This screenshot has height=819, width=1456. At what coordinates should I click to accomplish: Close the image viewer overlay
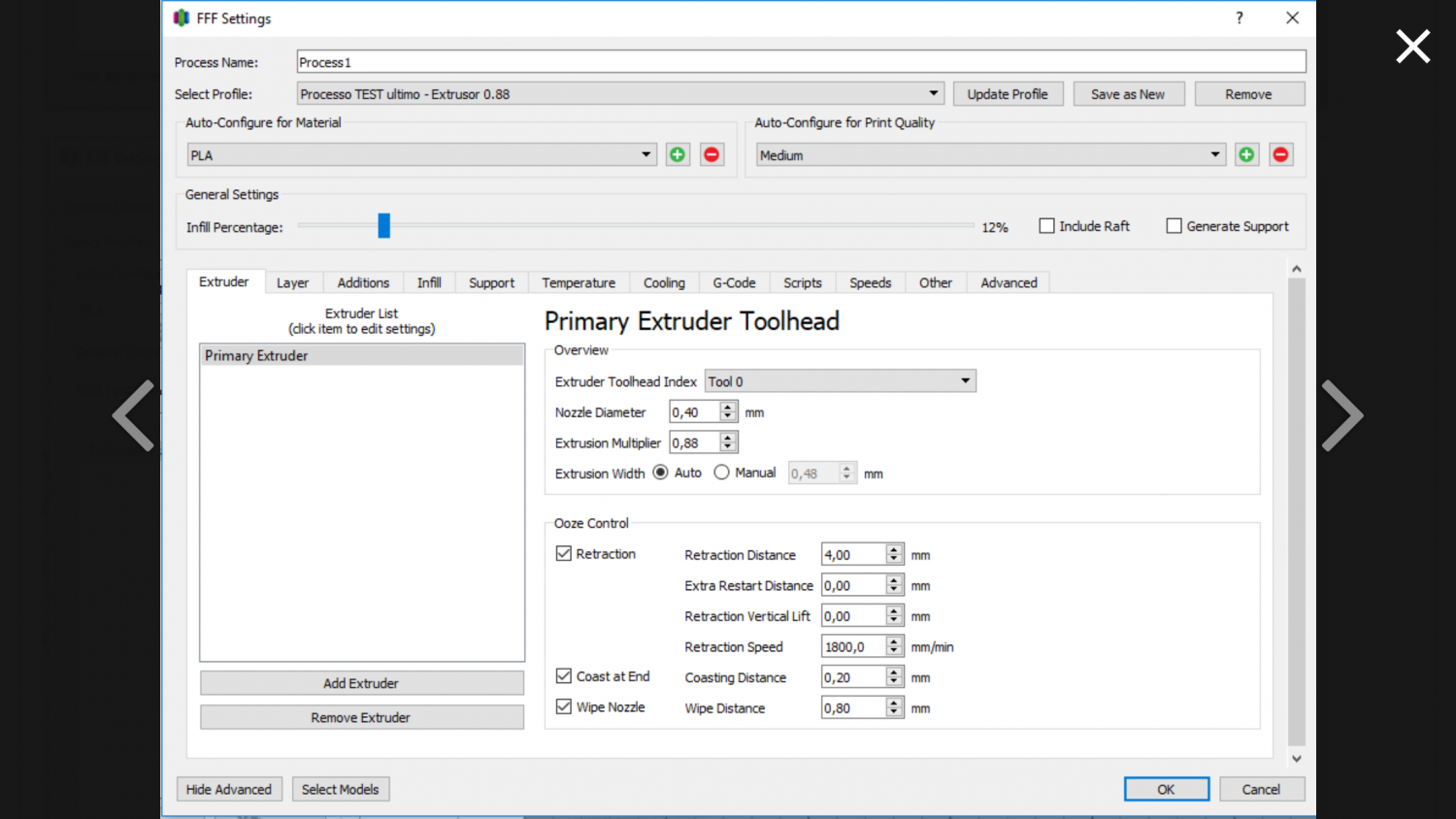click(1412, 46)
